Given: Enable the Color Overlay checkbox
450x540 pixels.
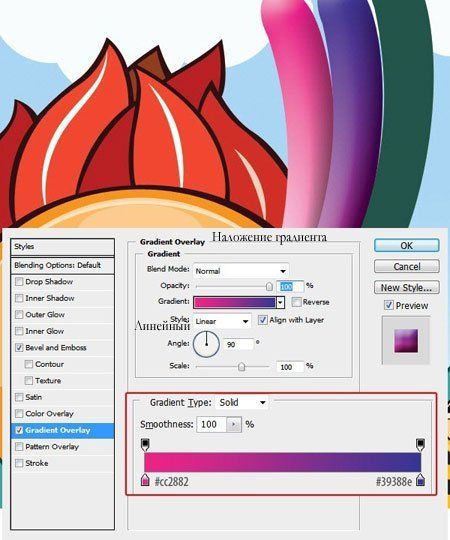Looking at the screenshot, I should point(19,414).
